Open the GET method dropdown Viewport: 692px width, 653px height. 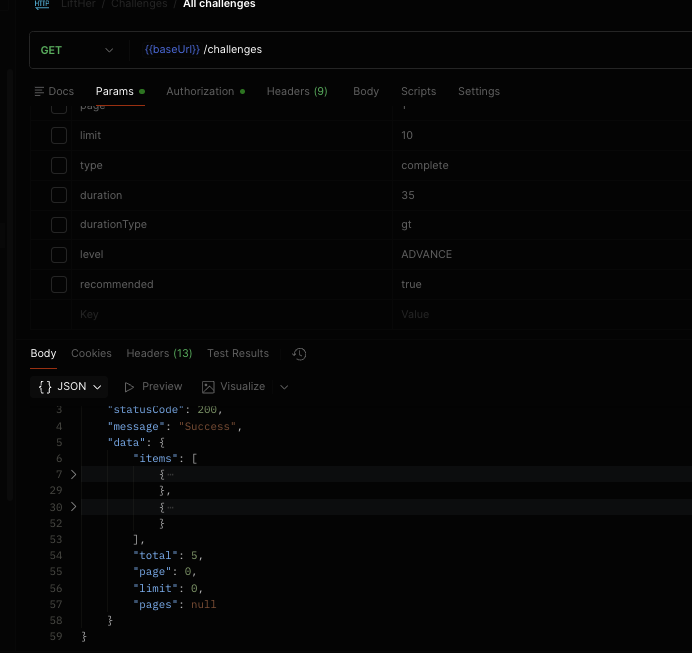[76, 50]
